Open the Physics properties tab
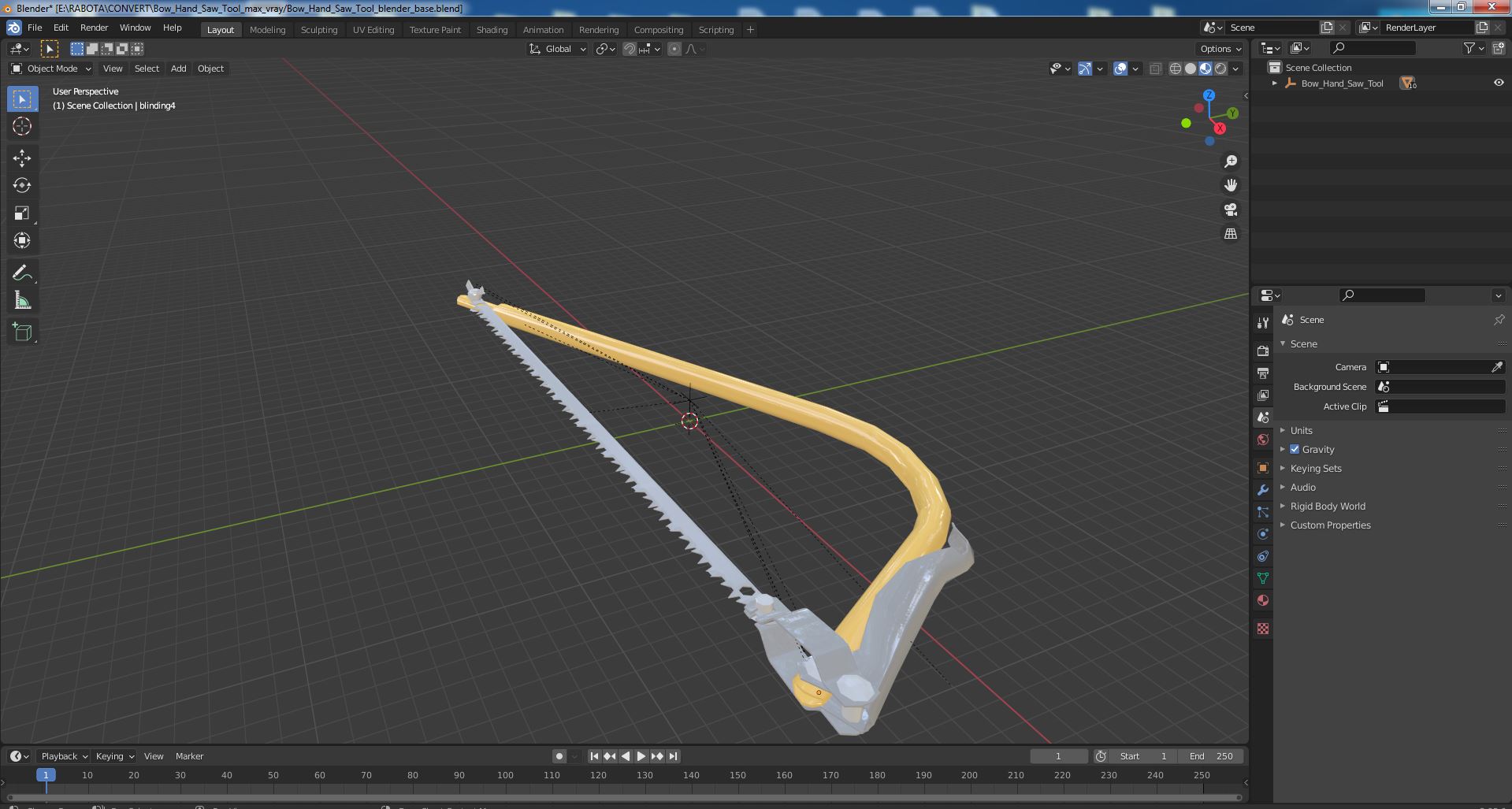The image size is (1512, 809). coord(1263,534)
